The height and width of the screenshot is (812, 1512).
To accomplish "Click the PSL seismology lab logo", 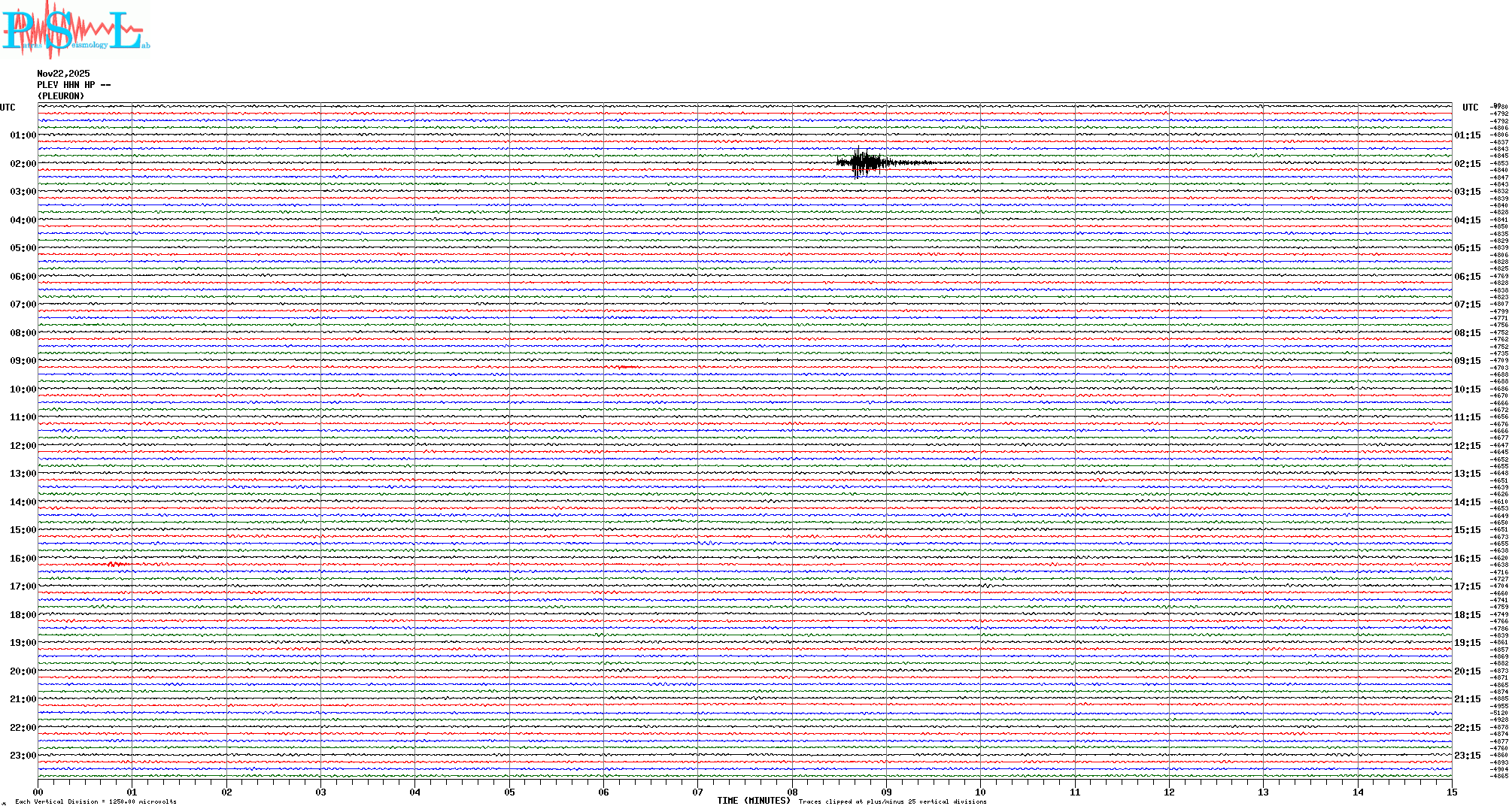I will (75, 30).
